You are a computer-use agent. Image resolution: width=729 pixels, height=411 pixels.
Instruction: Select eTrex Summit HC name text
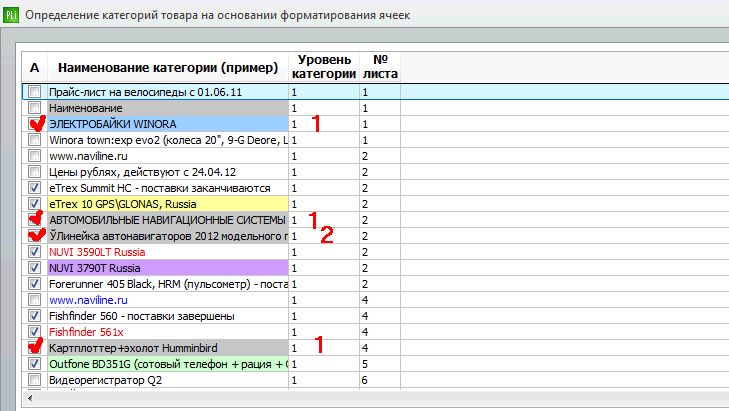[x=159, y=188]
